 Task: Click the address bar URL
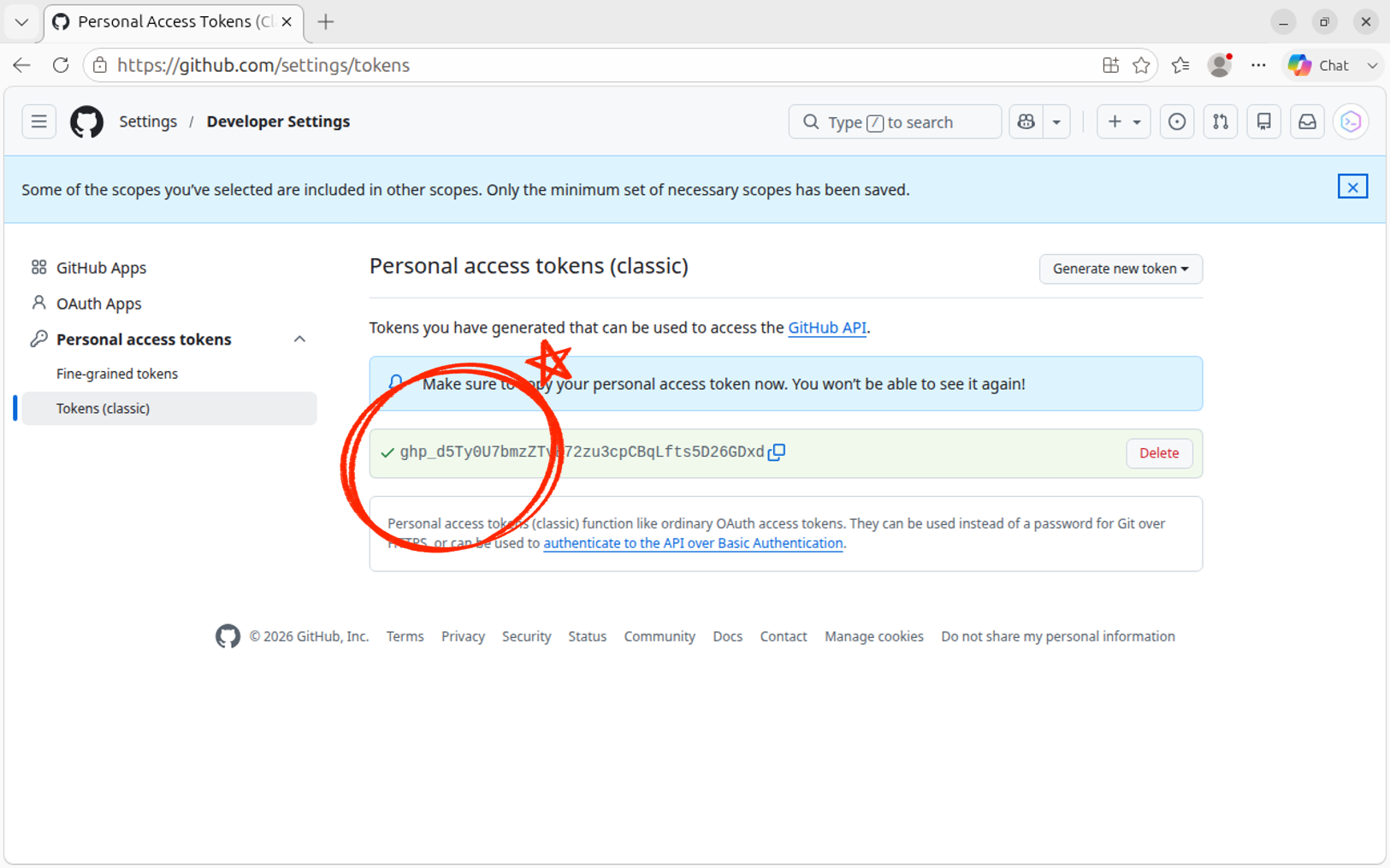click(263, 65)
